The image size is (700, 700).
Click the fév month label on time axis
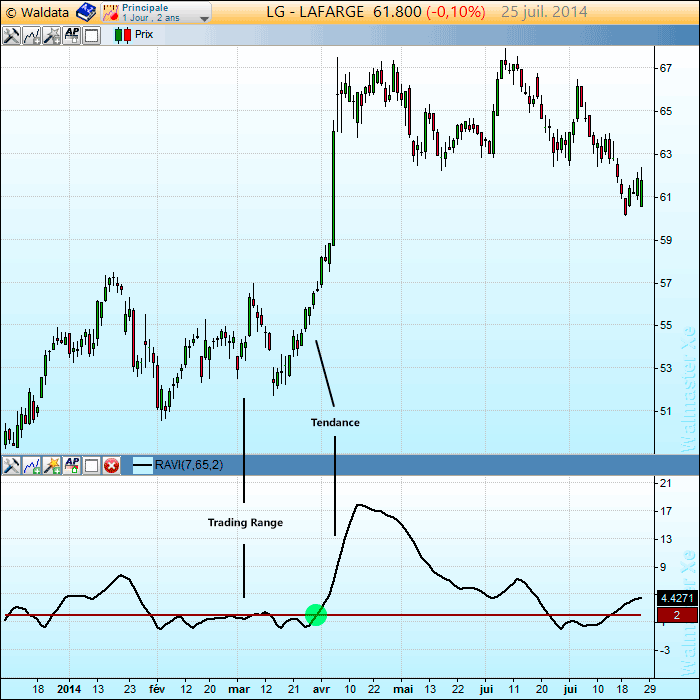coord(157,689)
